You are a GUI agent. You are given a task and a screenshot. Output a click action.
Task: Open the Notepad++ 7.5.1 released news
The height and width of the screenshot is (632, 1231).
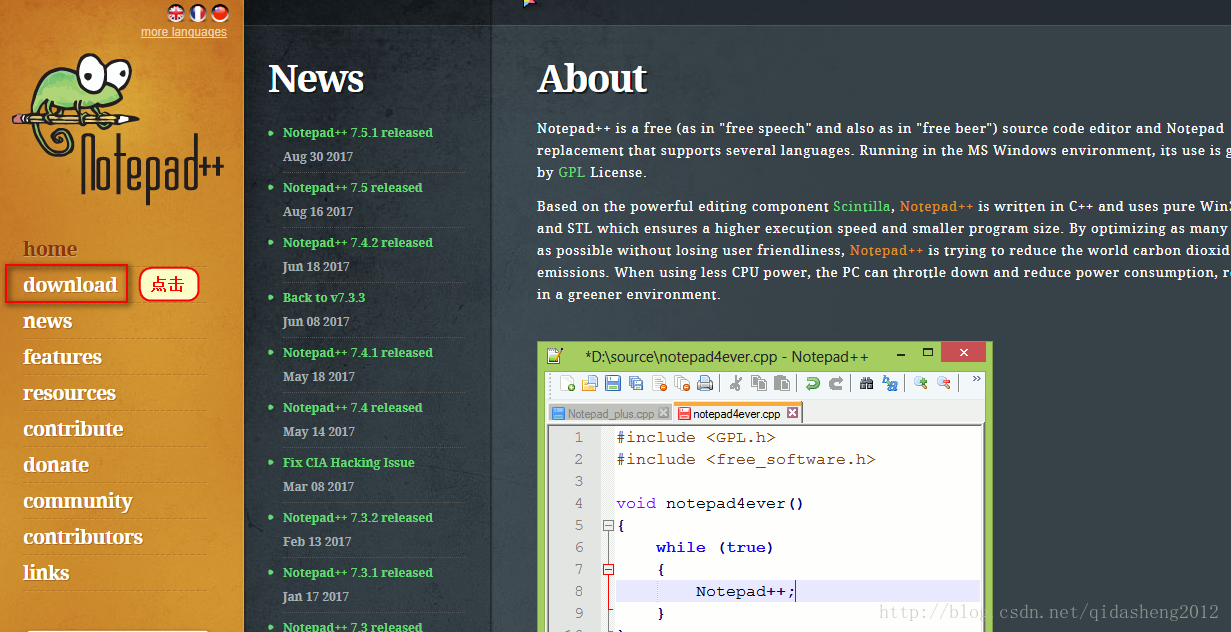(358, 133)
